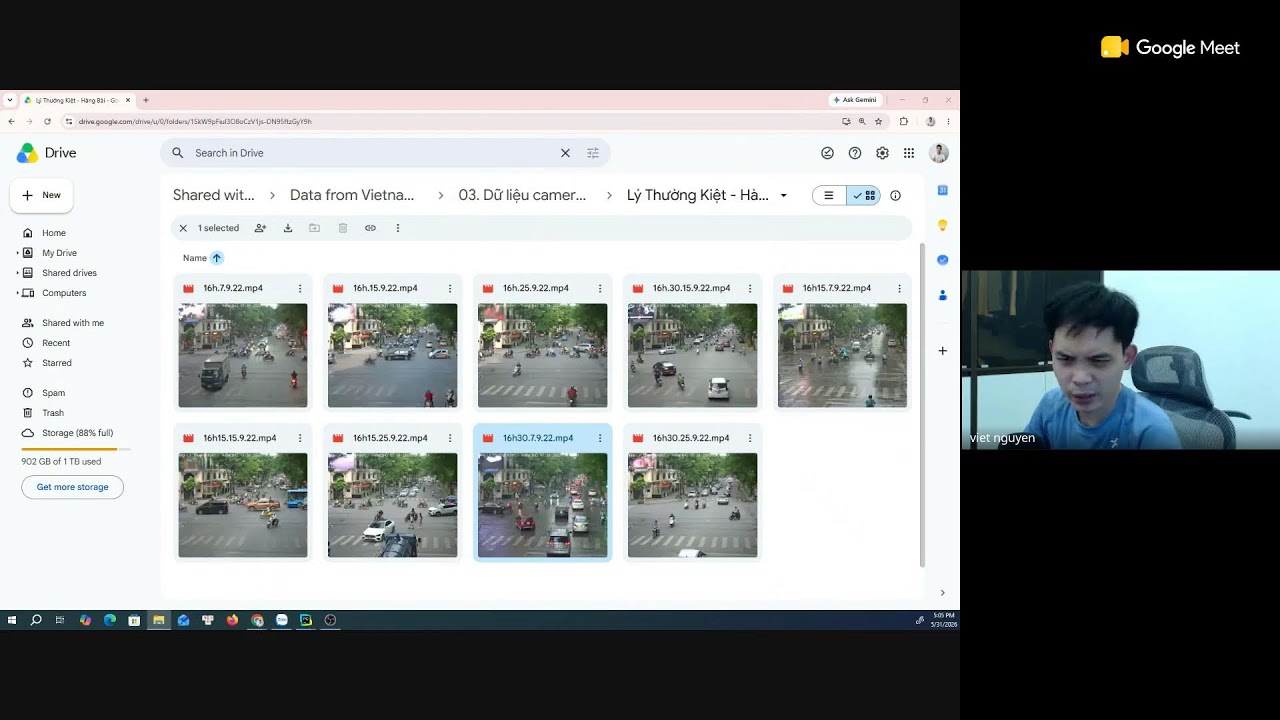Reverse the Name sort direction arrow
The image size is (1280, 720).
216,258
